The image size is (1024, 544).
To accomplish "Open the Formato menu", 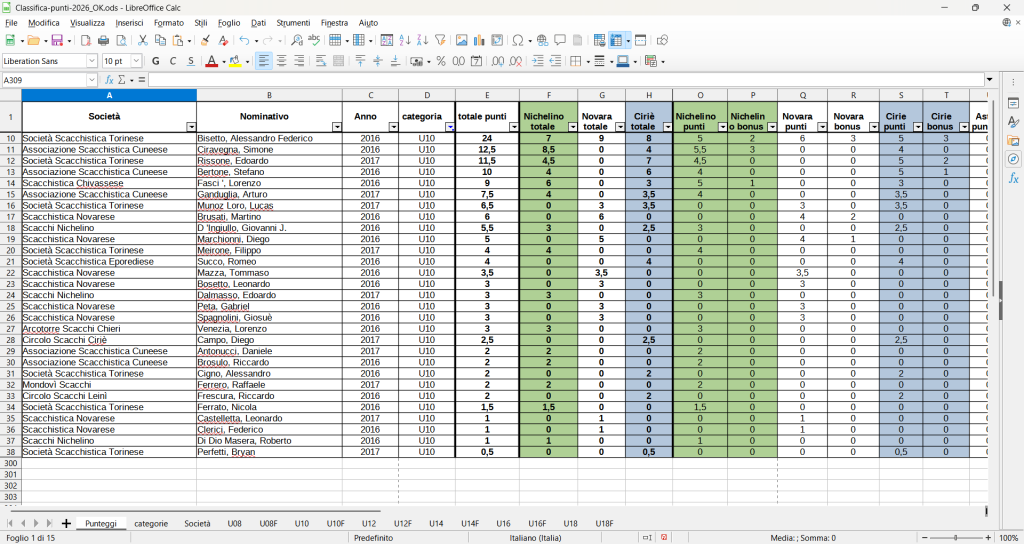I will (x=168, y=22).
